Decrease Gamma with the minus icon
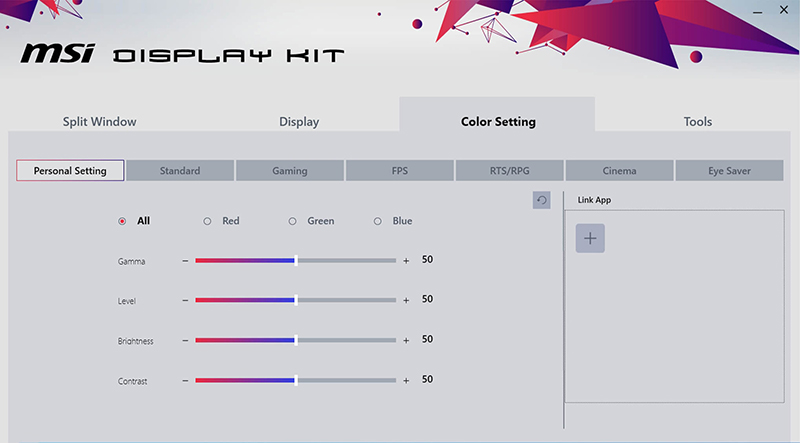The height and width of the screenshot is (443, 800). pos(185,261)
